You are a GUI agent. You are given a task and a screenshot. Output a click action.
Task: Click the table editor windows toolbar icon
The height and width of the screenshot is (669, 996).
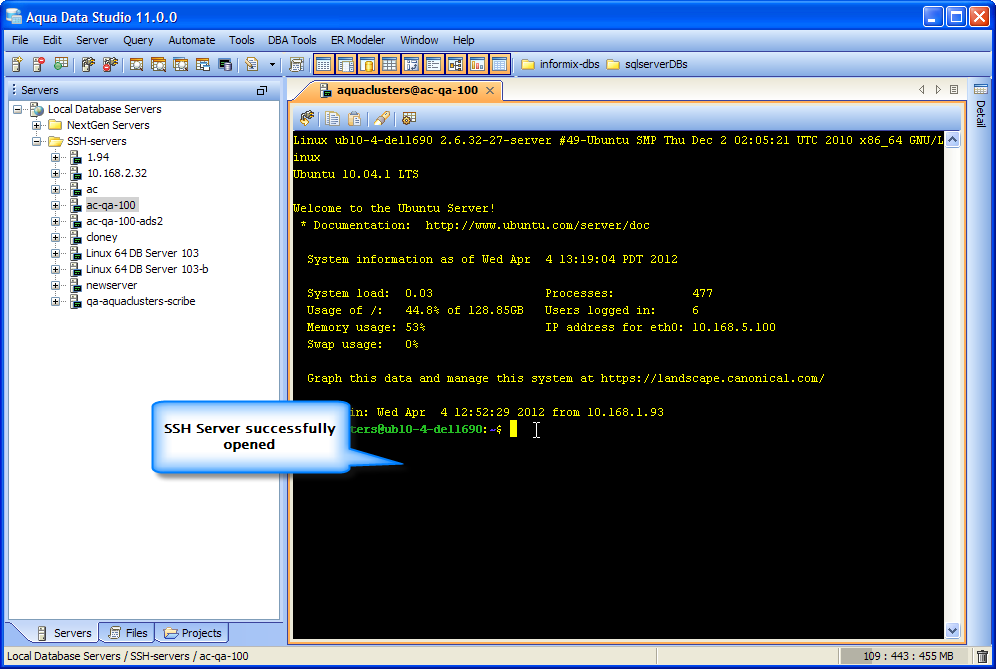click(x=203, y=64)
